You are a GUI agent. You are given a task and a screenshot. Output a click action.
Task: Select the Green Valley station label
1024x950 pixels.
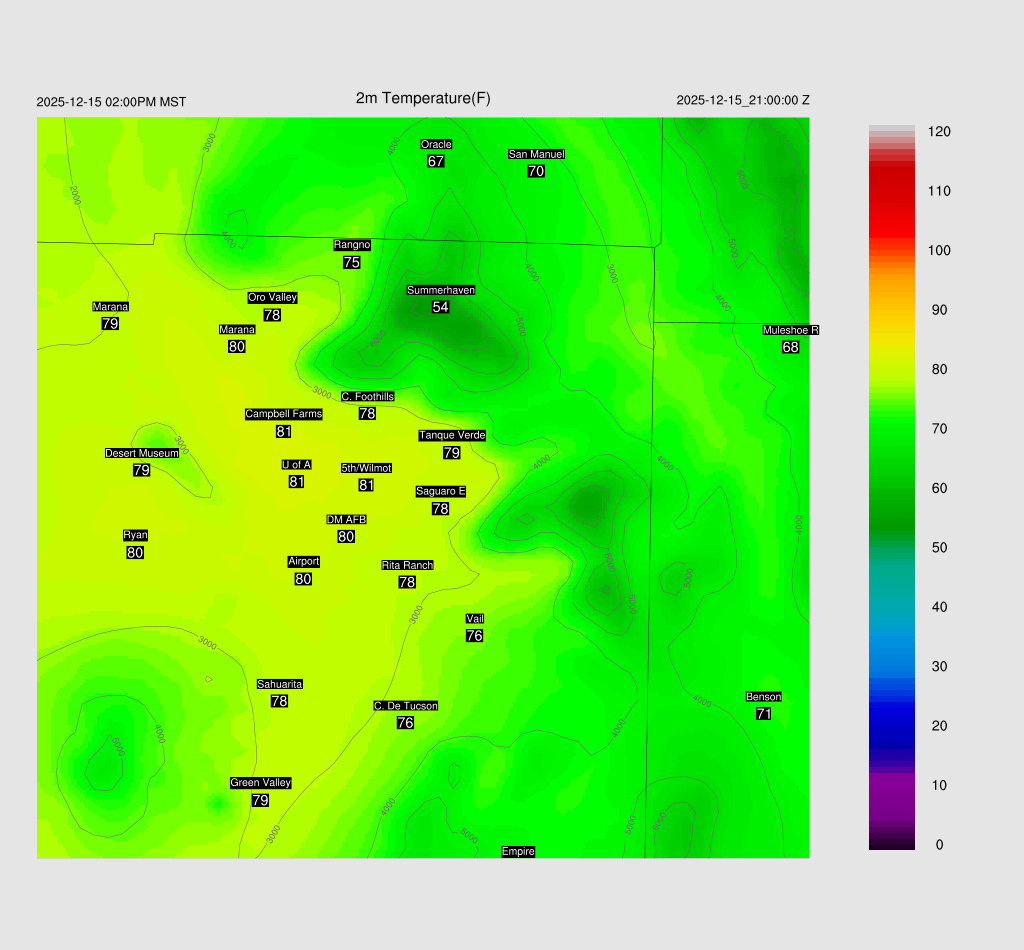coord(260,783)
